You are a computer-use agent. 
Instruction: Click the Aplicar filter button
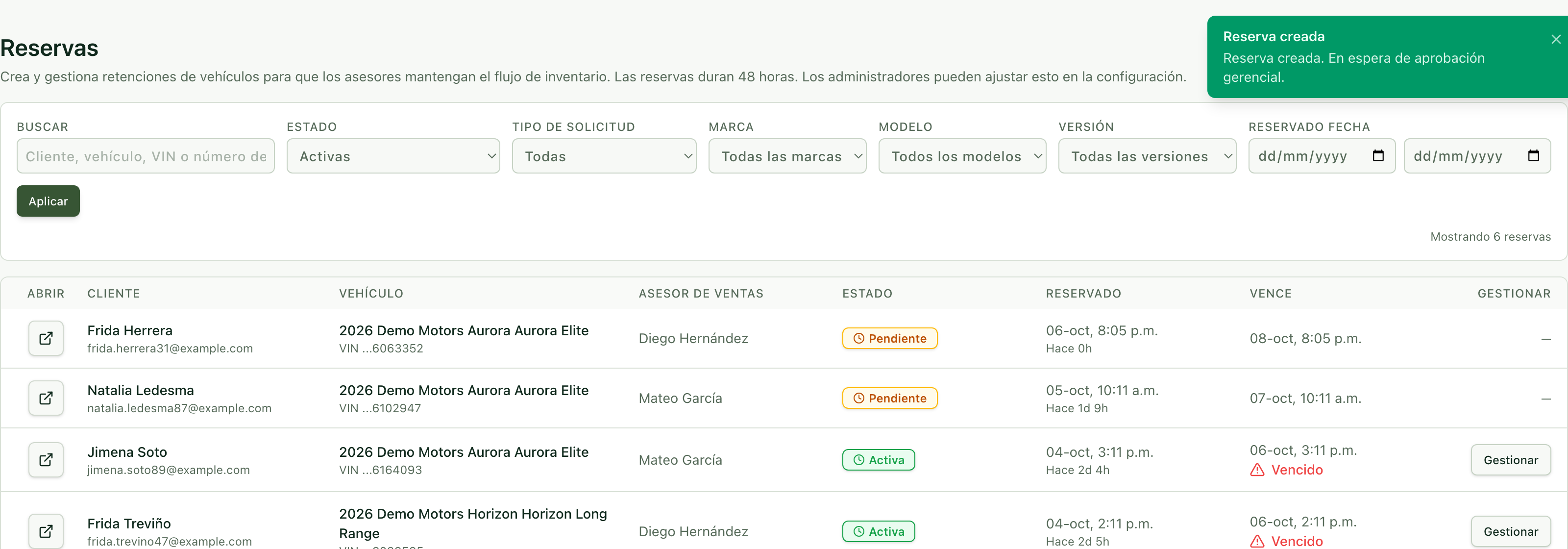coord(48,201)
